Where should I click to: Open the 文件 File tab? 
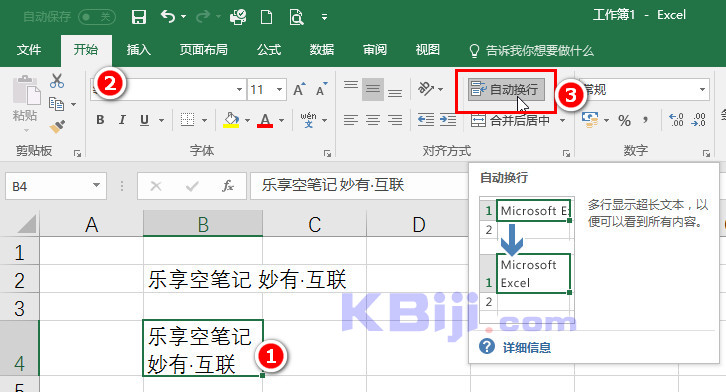[29, 50]
